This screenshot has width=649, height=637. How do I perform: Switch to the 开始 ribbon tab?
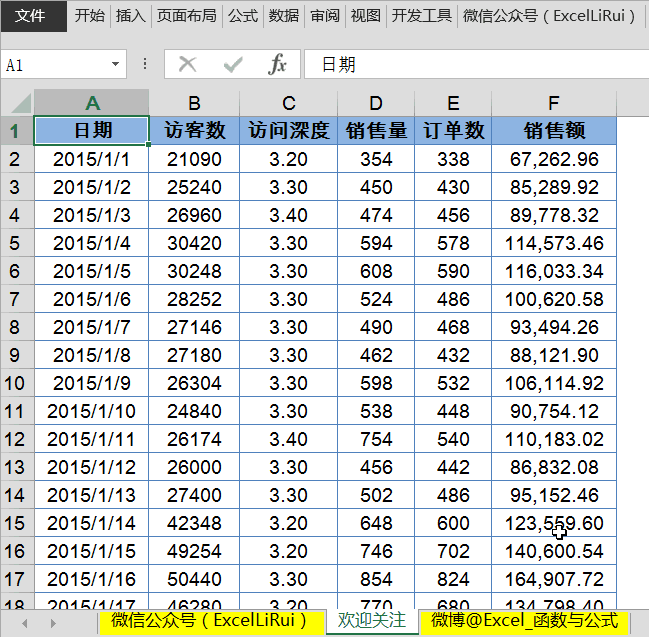89,16
